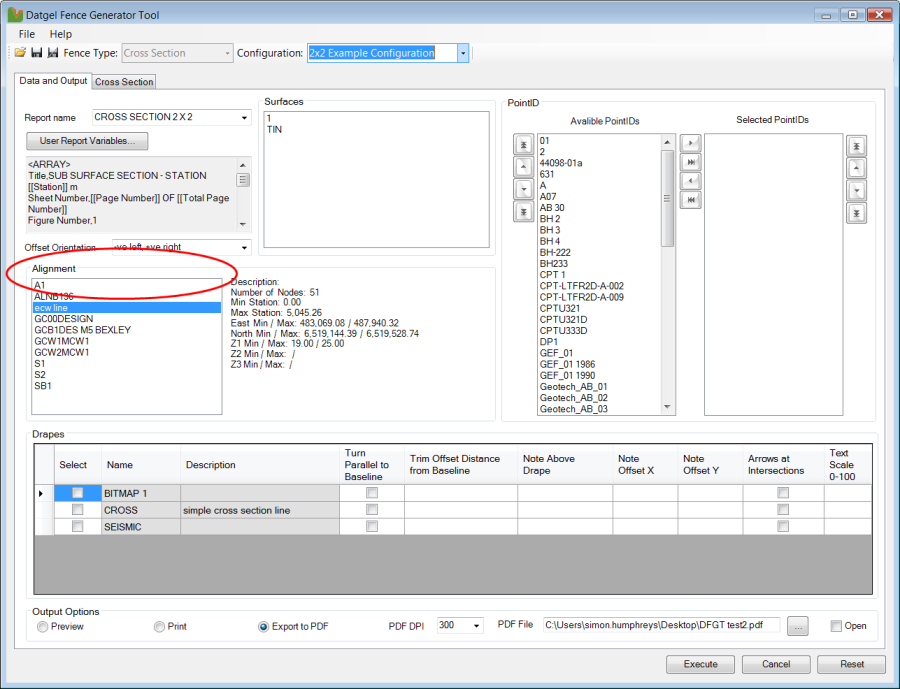
Task: Move to bottom in Selected PointIDs list
Action: [x=856, y=213]
